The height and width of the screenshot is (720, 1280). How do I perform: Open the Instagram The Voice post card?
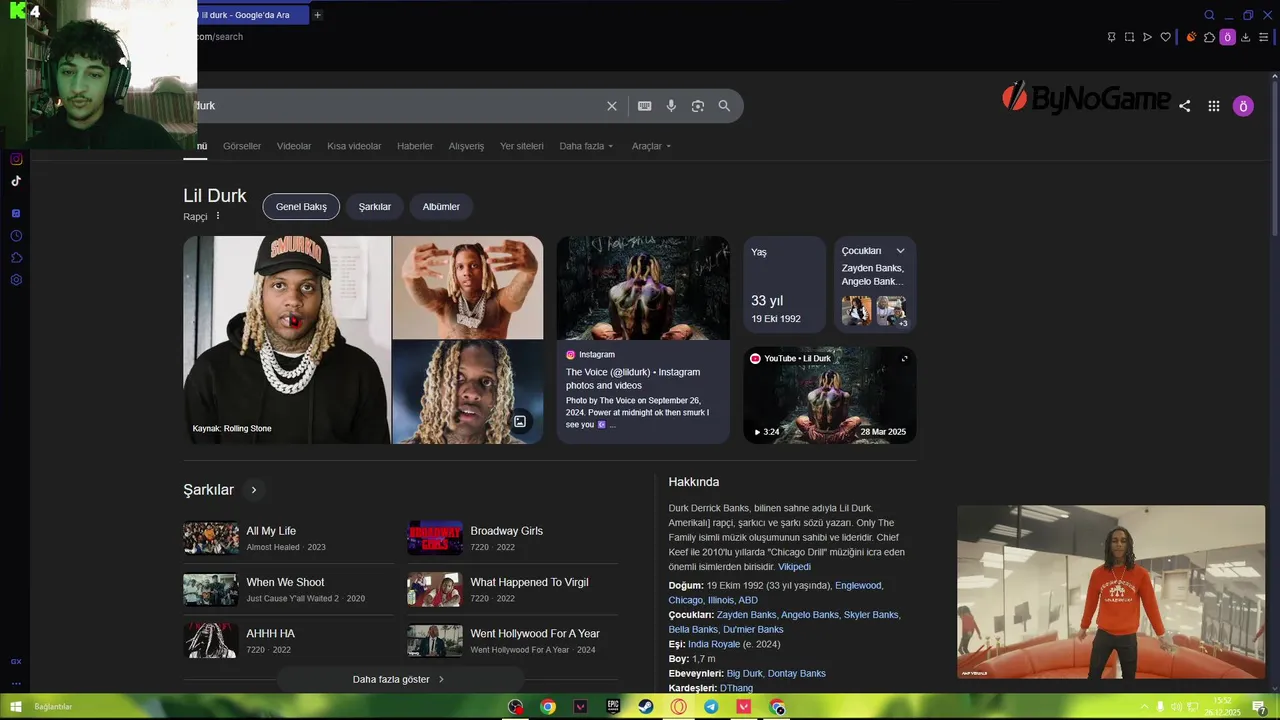point(643,340)
